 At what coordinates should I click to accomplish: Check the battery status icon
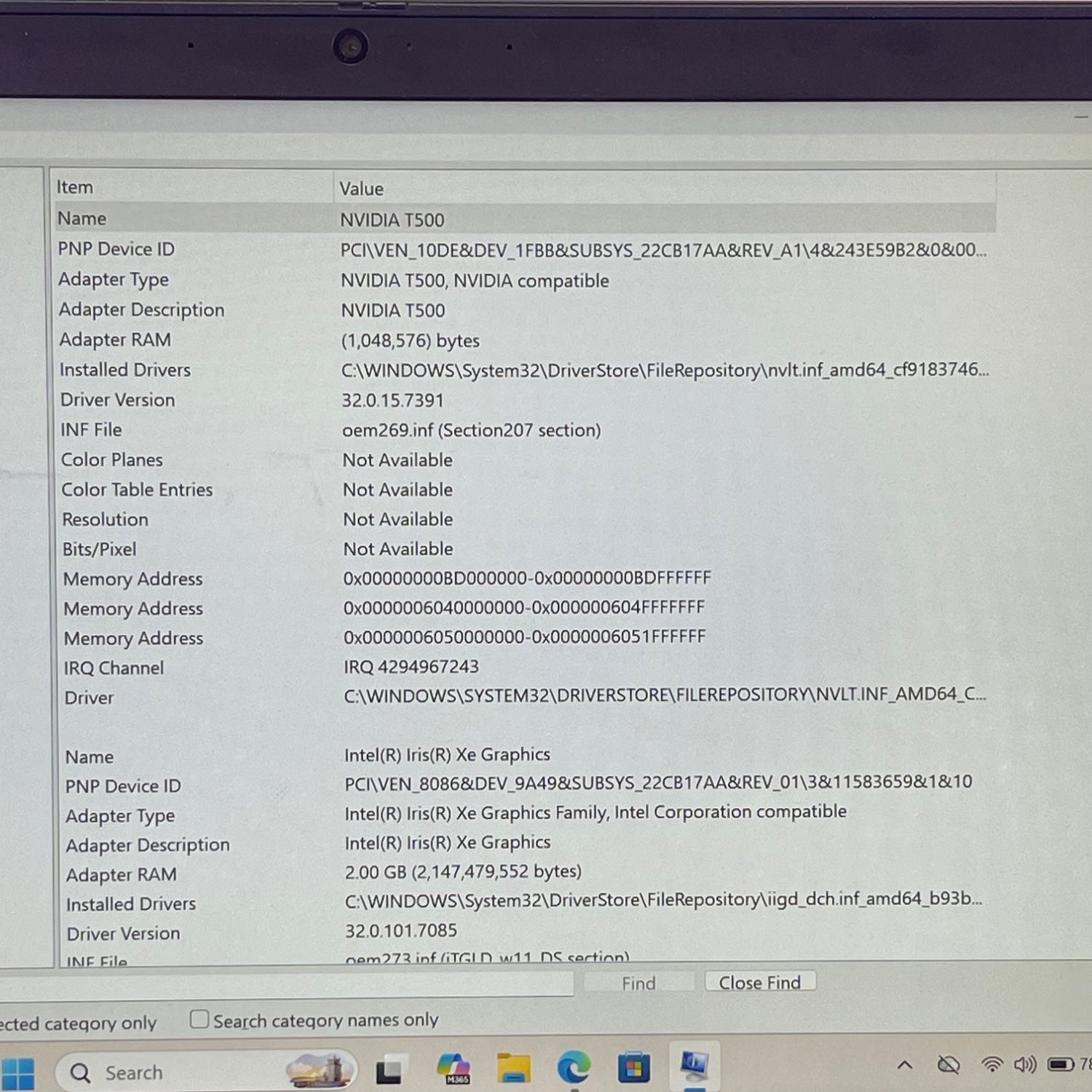1061,1065
